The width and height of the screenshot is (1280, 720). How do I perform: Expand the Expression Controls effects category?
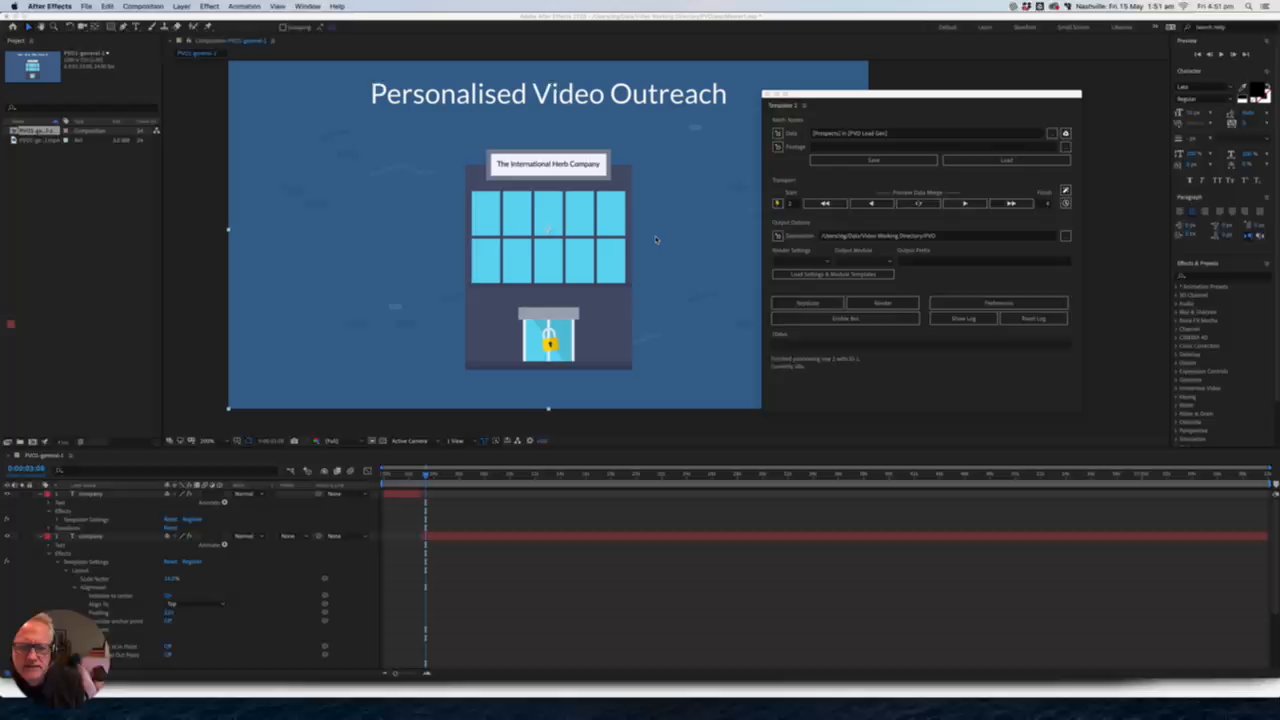pyautogui.click(x=1176, y=371)
